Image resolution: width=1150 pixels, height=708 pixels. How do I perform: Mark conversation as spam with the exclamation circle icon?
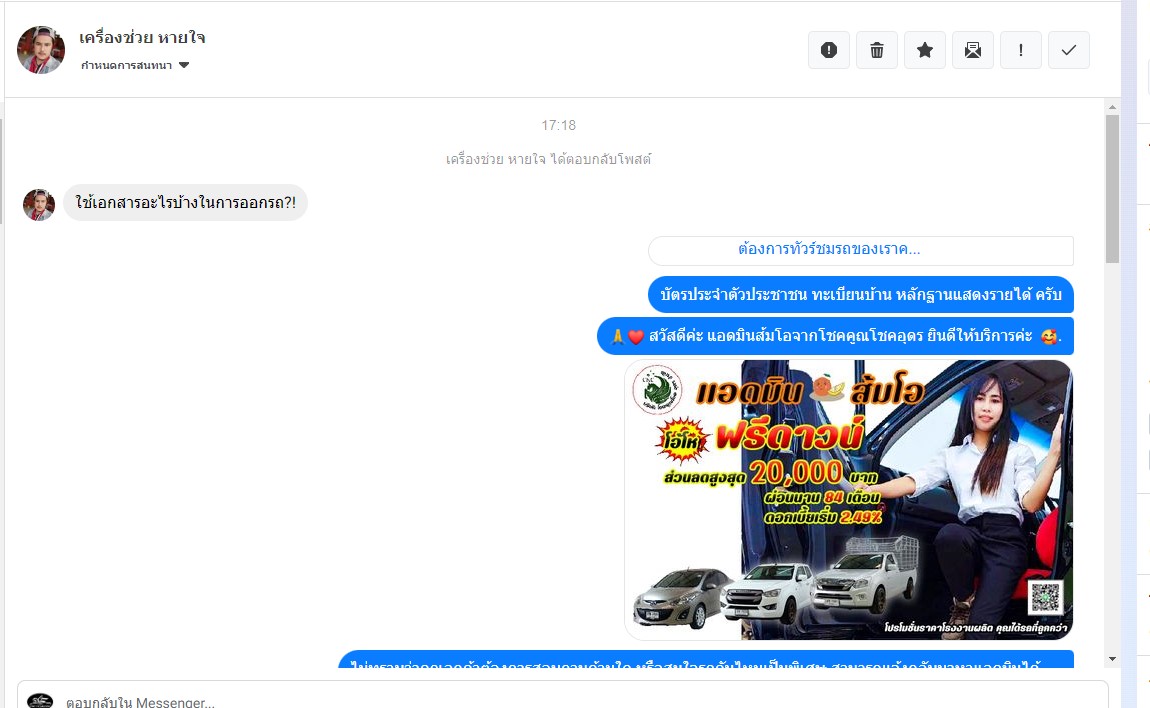point(829,50)
